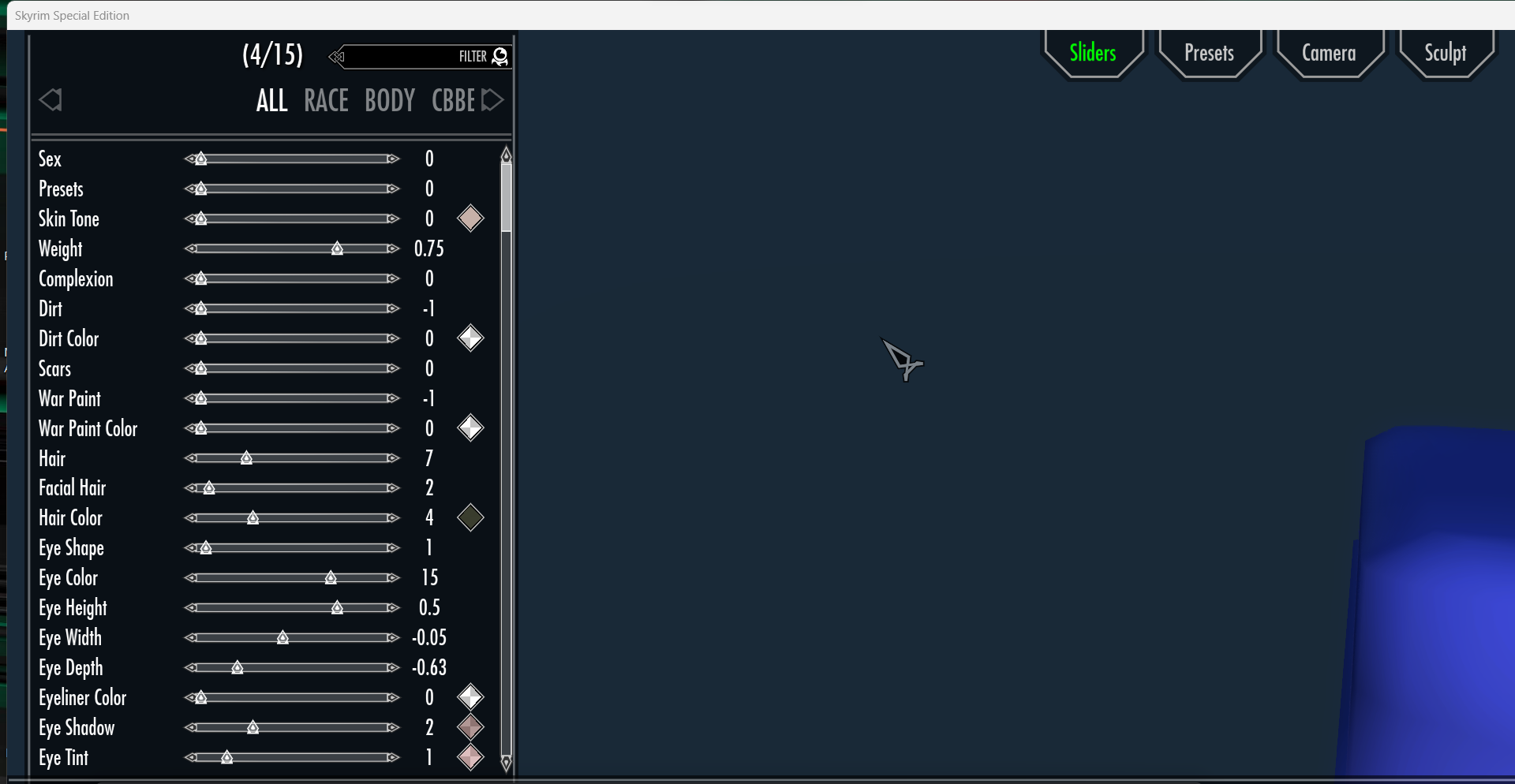
Task: Open the Sliders tab
Action: pyautogui.click(x=1093, y=53)
